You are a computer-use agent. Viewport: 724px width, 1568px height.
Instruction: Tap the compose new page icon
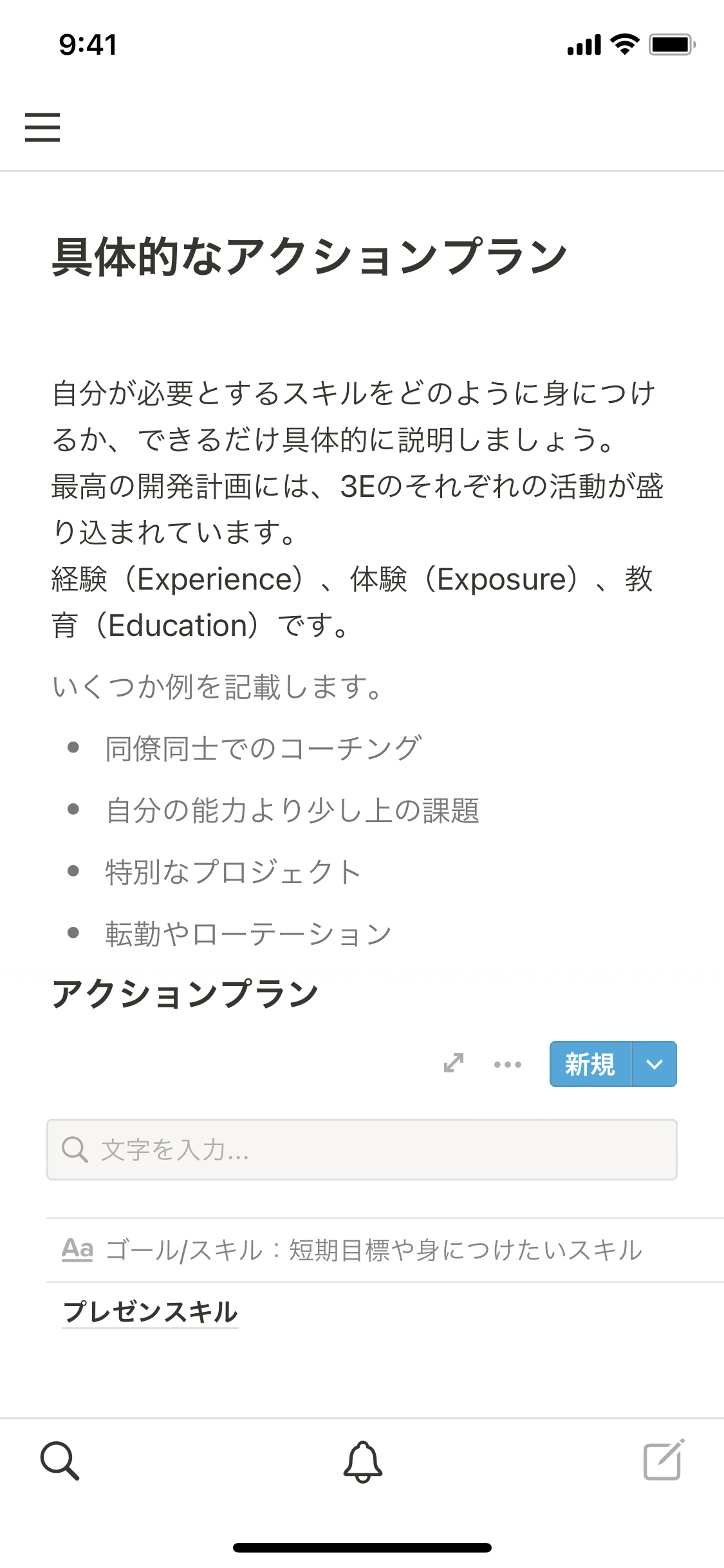pyautogui.click(x=664, y=1461)
